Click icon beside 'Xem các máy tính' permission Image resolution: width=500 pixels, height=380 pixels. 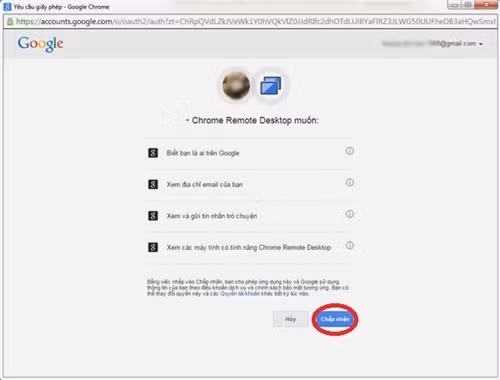point(153,247)
